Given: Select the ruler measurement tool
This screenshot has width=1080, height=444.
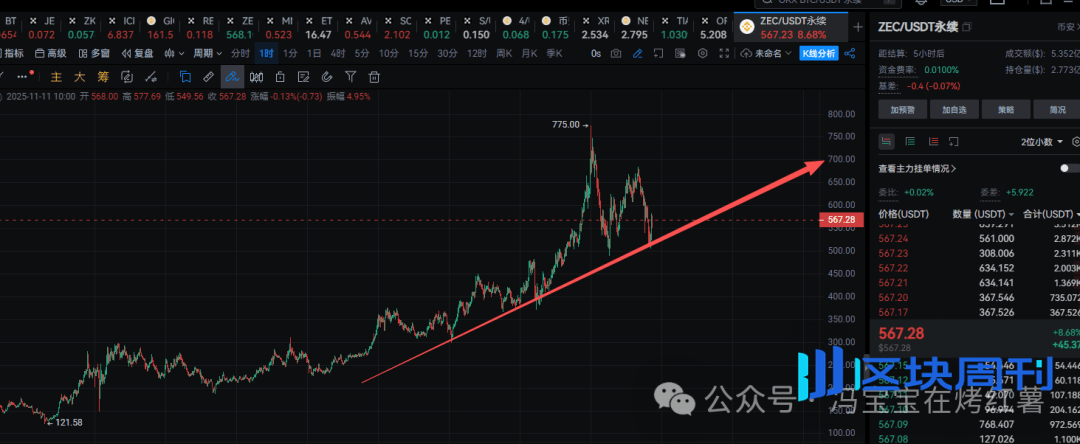Looking at the screenshot, I should [208, 76].
